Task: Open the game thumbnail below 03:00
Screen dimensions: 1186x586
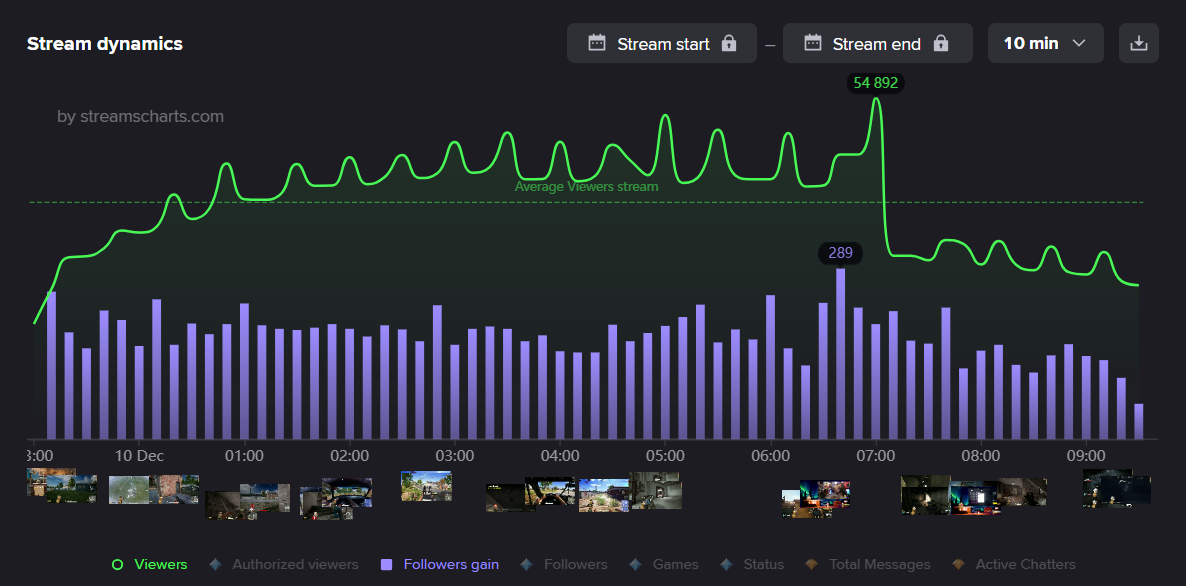Action: 427,485
